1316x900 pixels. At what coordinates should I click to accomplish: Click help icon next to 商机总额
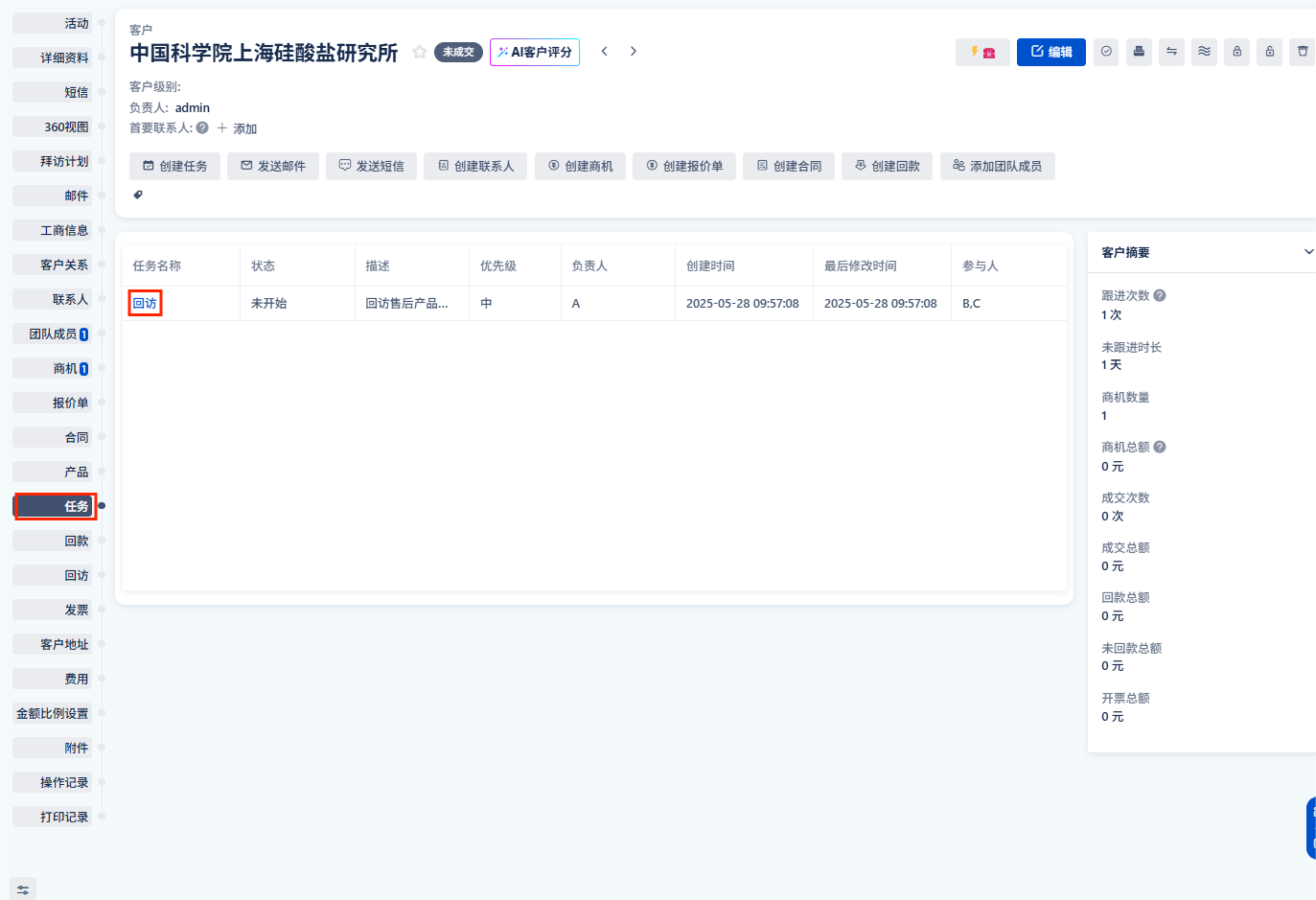coord(1160,447)
